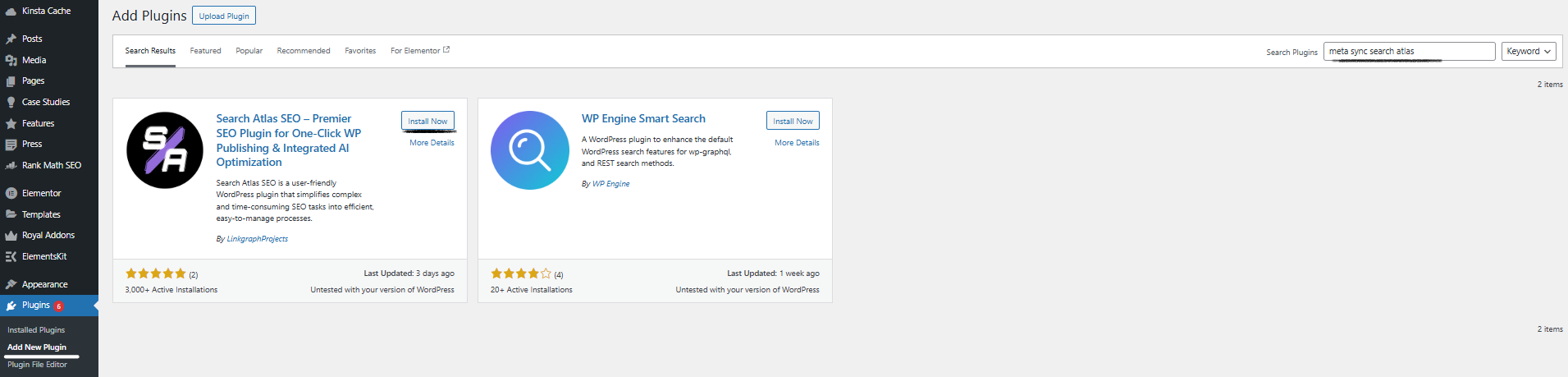Open Installed Plugins submenu item
This screenshot has height=377, width=1568.
coord(36,330)
